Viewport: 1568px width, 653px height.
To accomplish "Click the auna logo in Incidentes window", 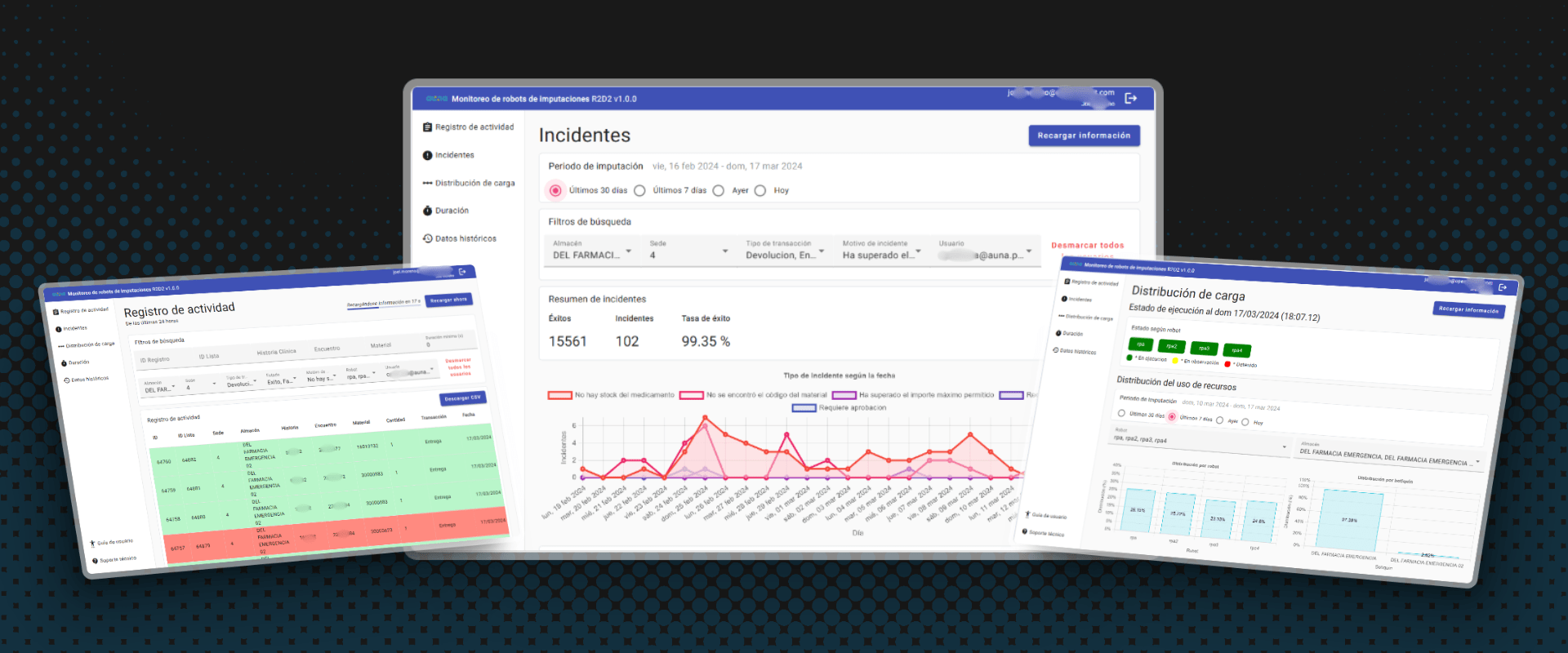I will point(437,99).
